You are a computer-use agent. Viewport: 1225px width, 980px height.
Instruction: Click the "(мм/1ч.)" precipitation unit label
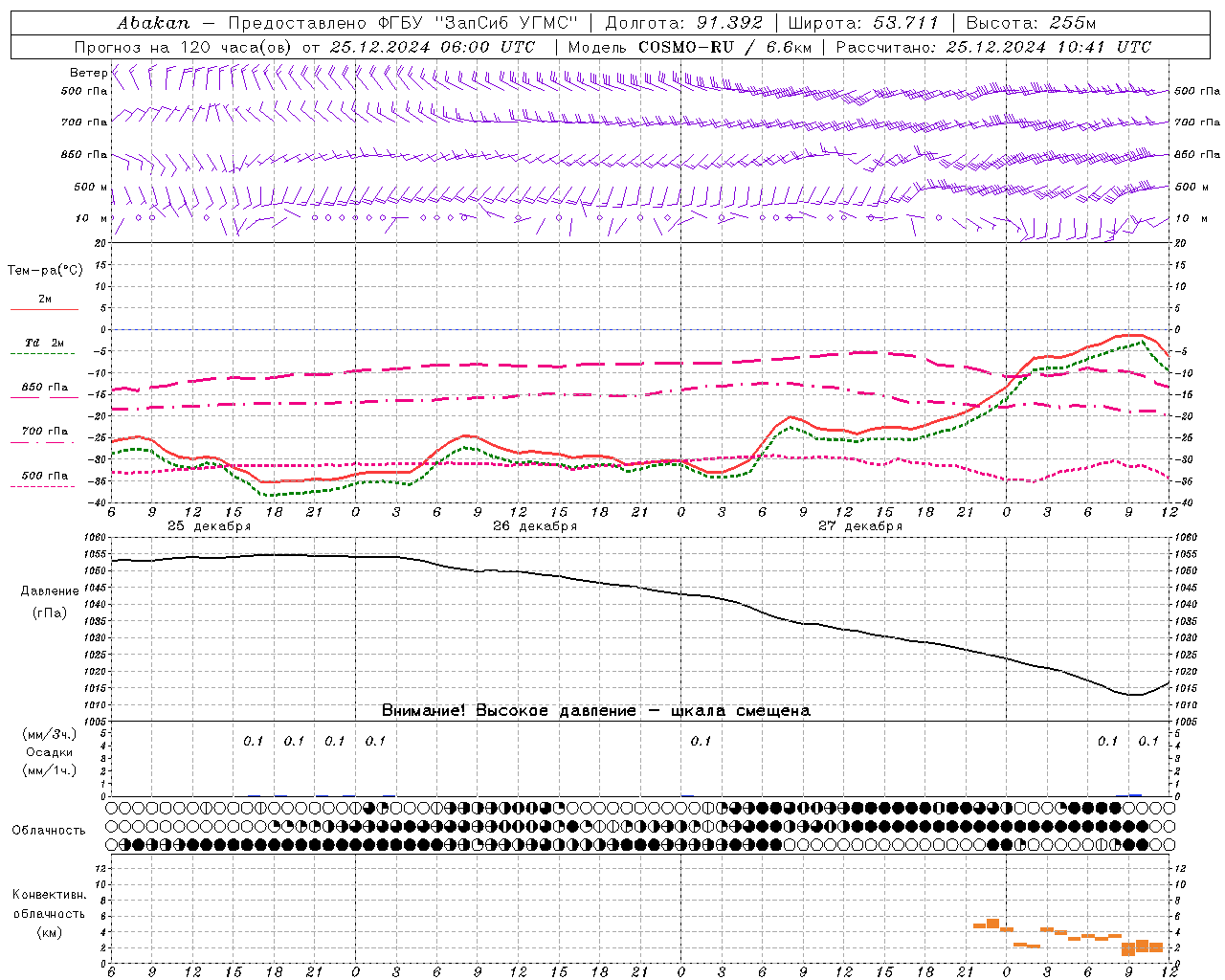tap(50, 770)
